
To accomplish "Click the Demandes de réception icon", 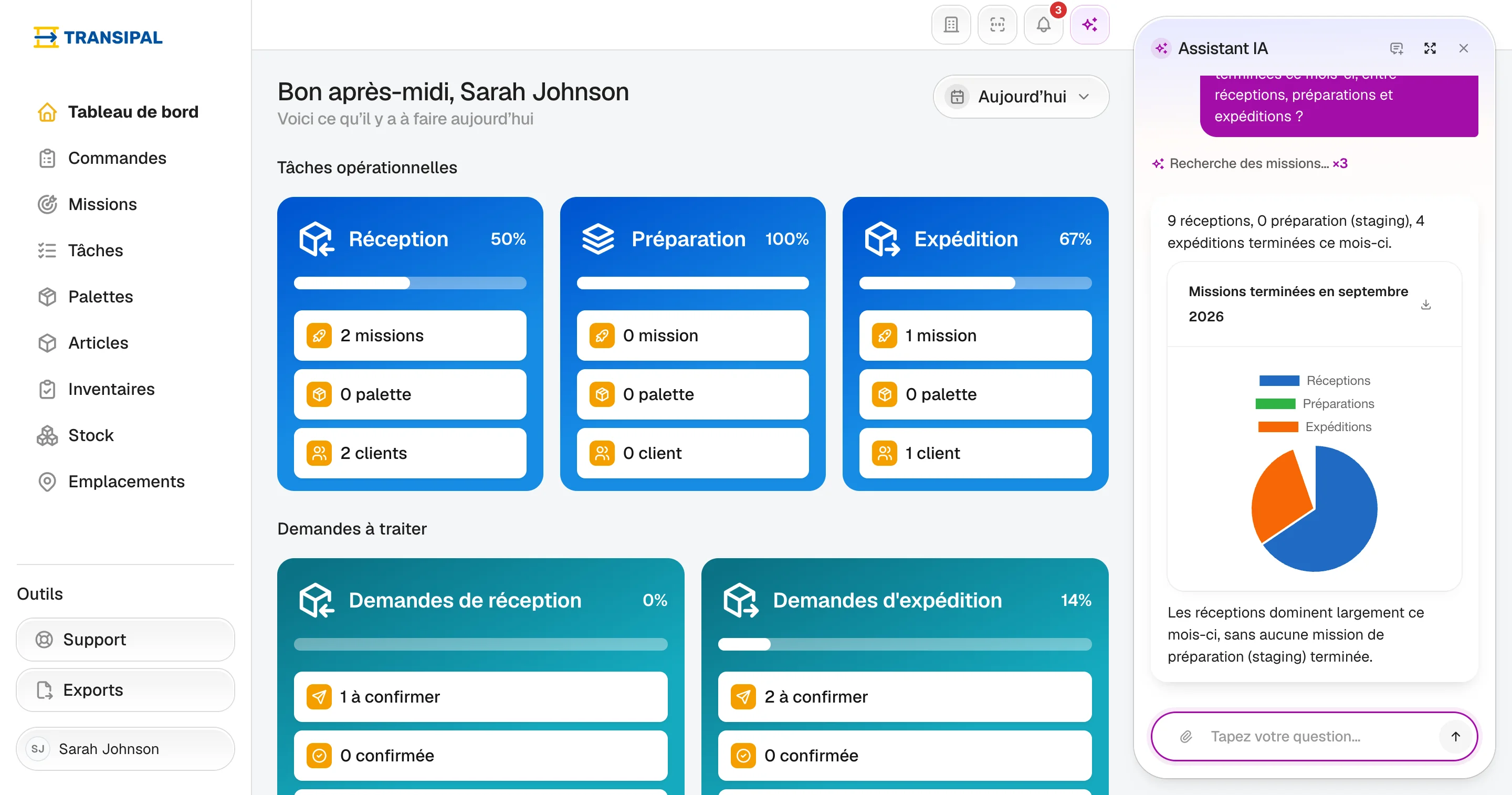I will tap(317, 600).
